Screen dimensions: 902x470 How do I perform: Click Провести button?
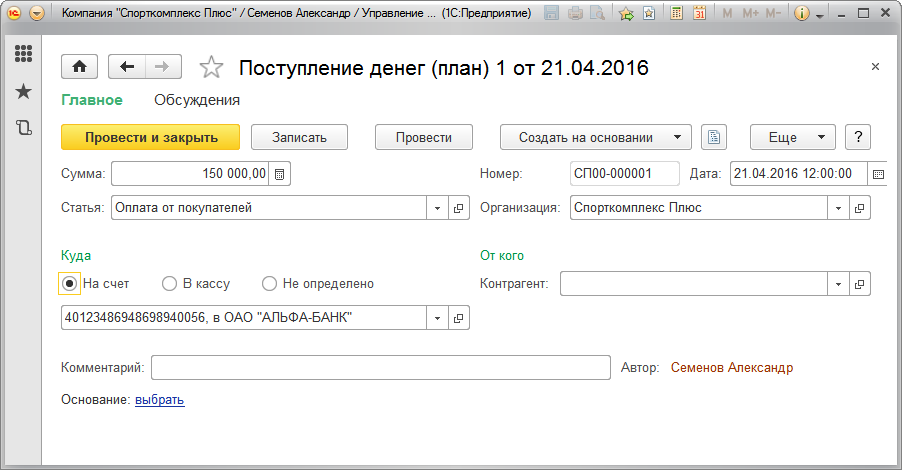424,137
